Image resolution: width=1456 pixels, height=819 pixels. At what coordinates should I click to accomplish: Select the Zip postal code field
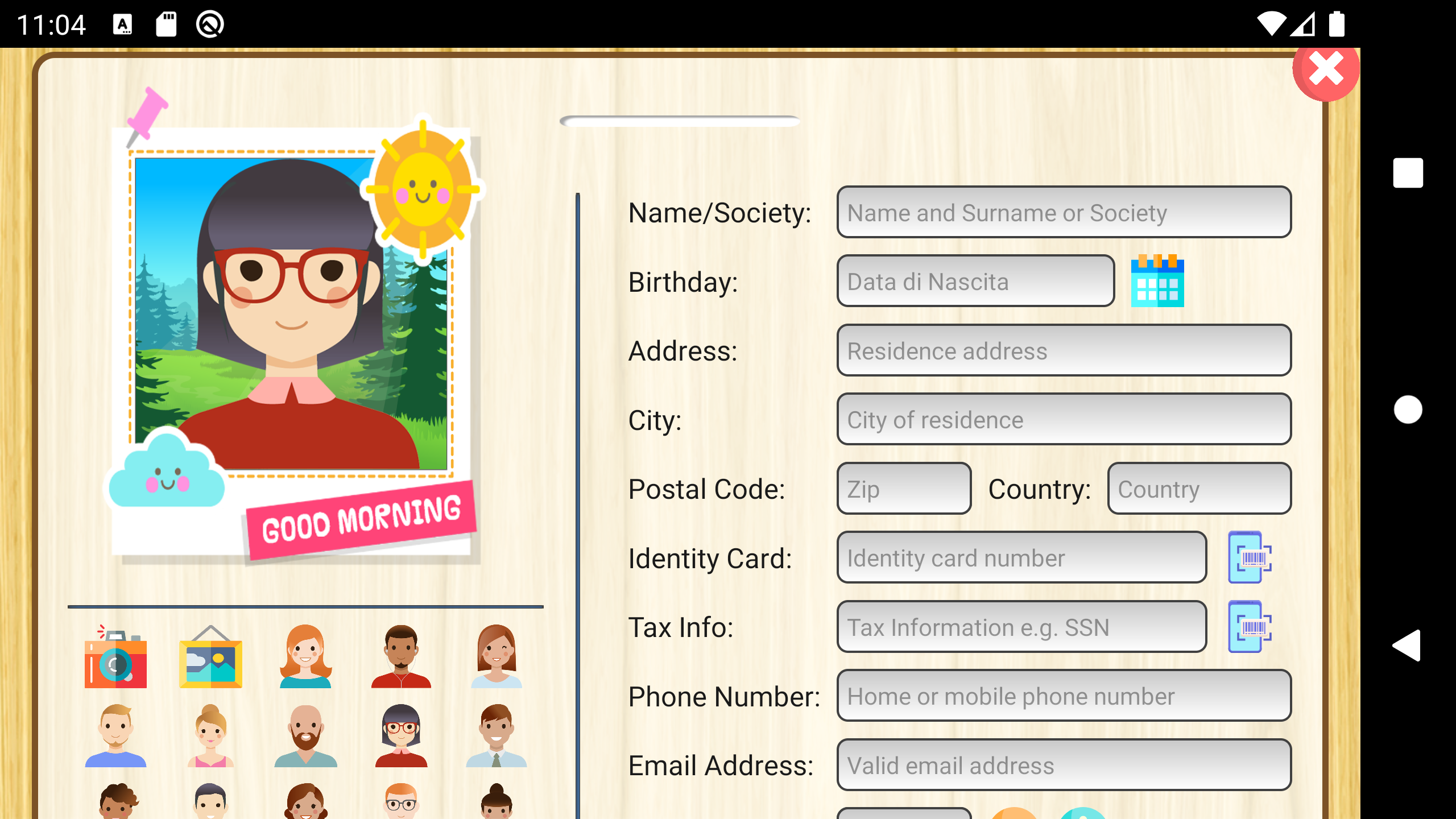[x=904, y=489]
